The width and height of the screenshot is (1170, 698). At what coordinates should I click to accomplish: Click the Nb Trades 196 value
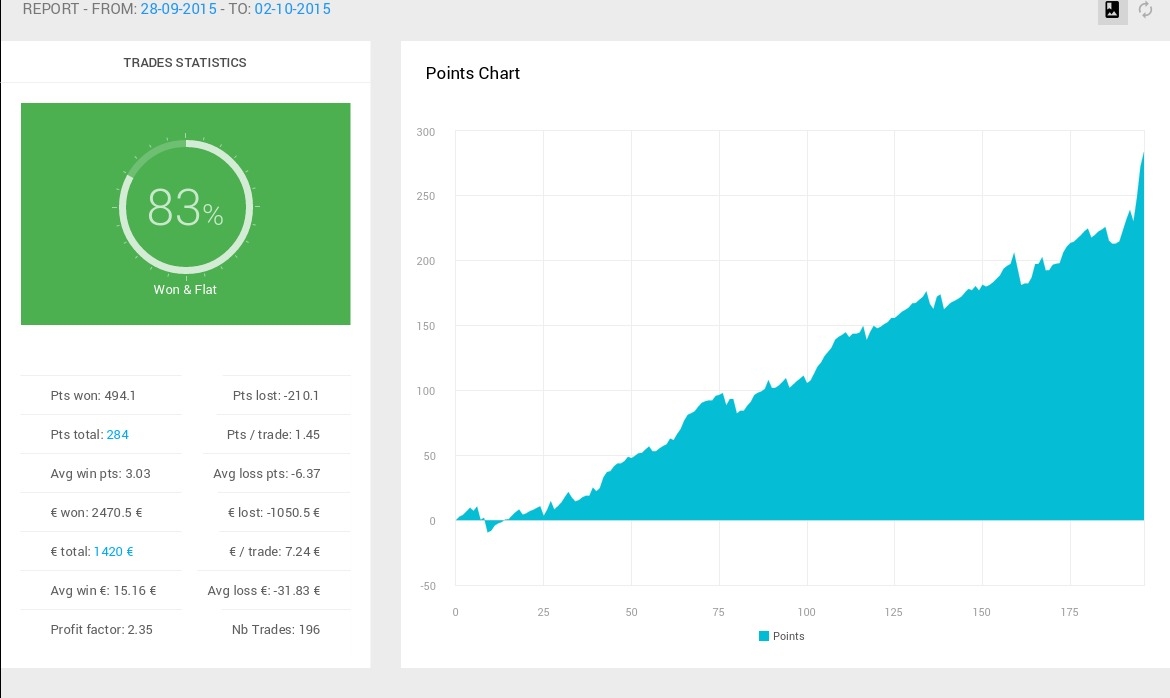tap(275, 630)
